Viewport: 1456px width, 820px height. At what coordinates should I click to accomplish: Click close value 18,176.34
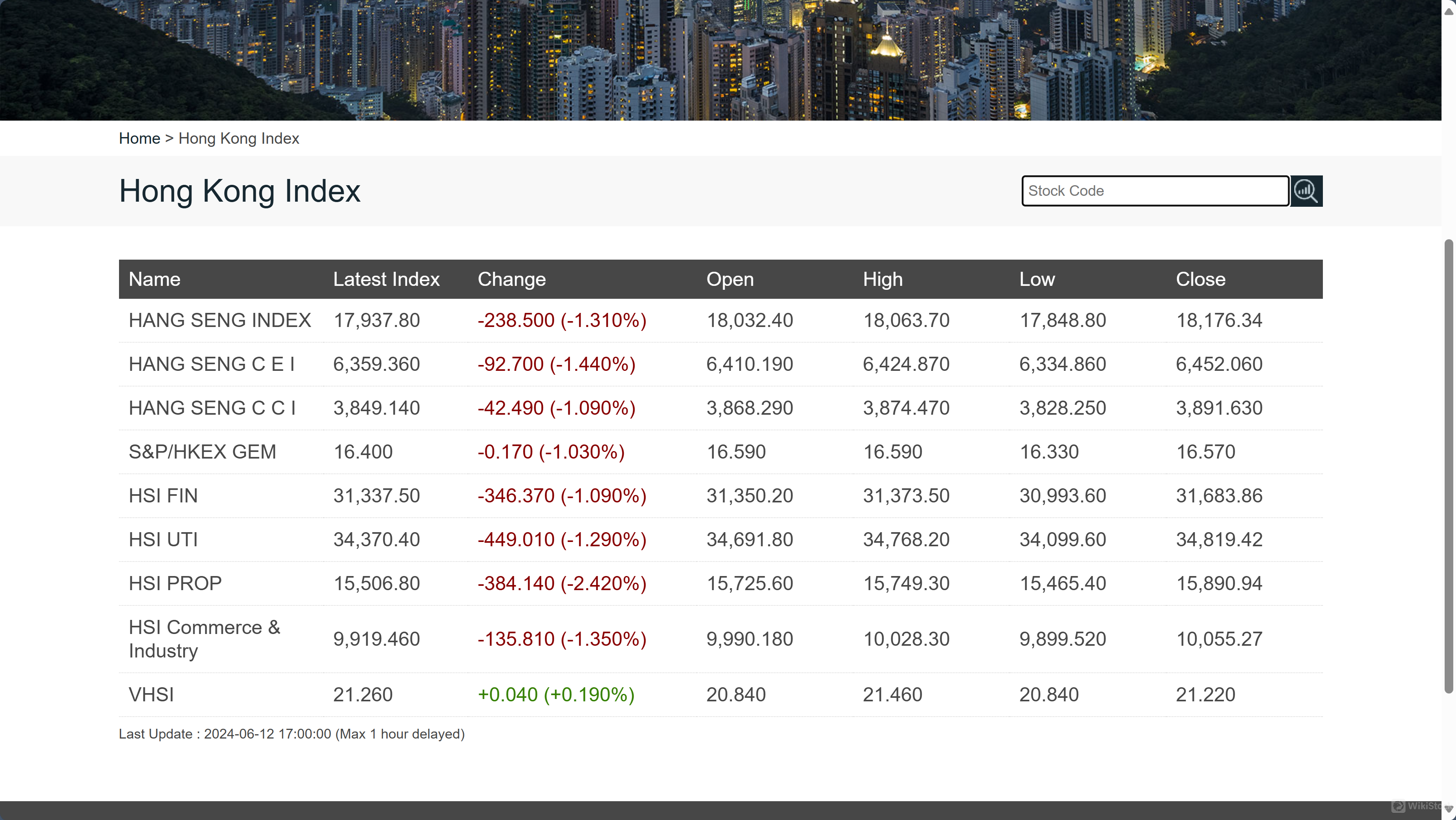point(1219,321)
